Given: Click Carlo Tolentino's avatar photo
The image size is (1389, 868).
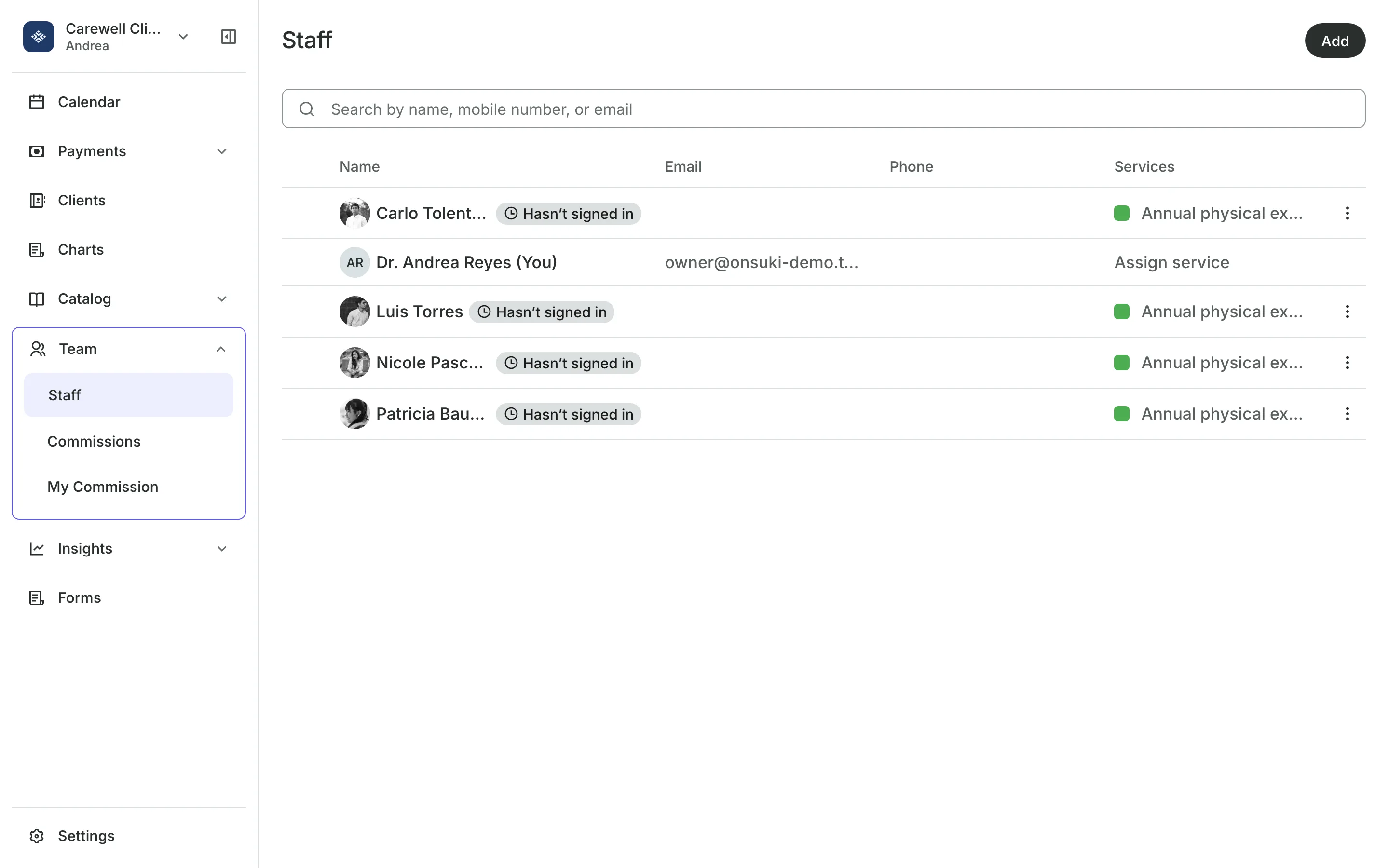Looking at the screenshot, I should coord(354,213).
